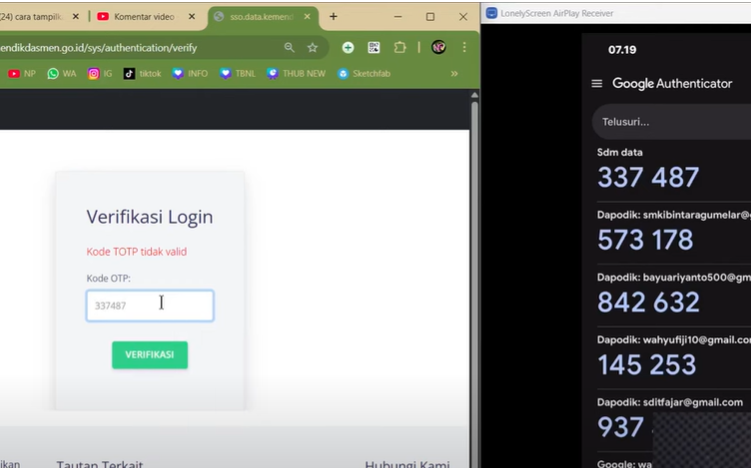Viewport: 751px width, 468px height.
Task: Switch to the 'Komentar video' tab
Action: tap(144, 17)
